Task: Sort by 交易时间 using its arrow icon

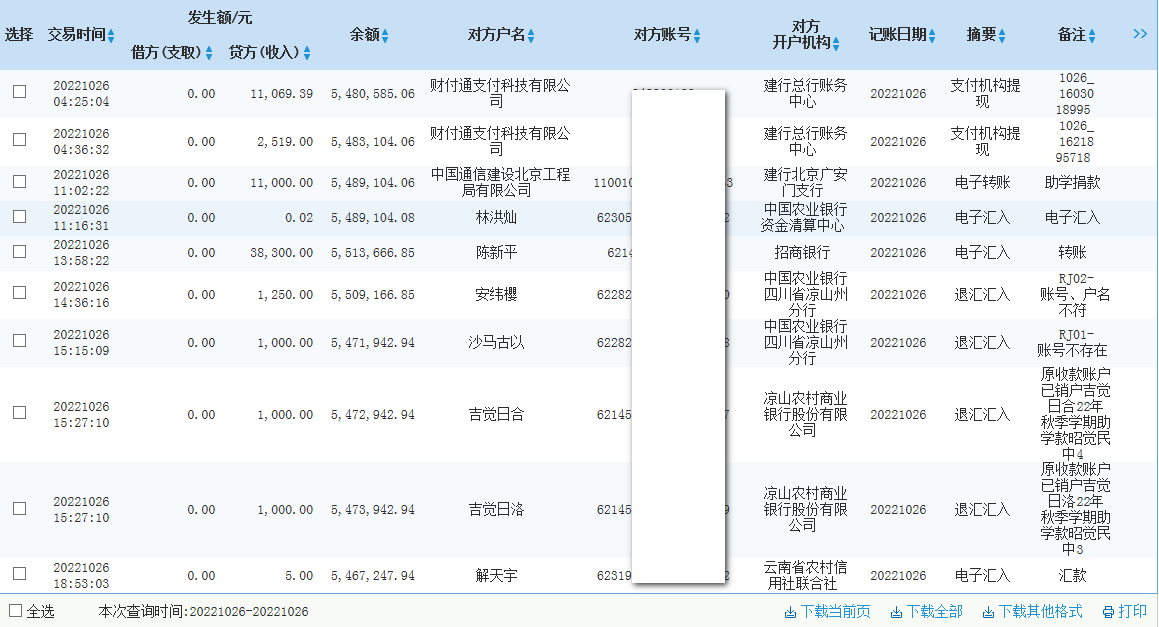Action: tap(111, 35)
